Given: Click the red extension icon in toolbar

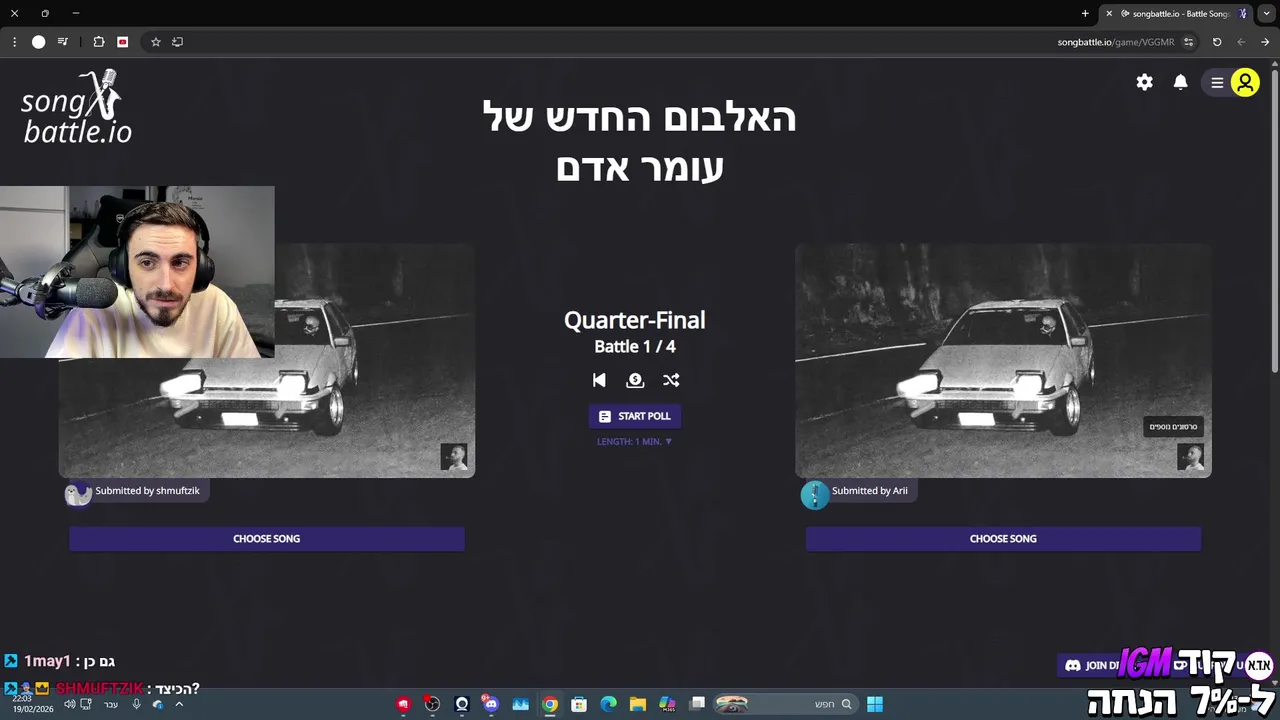Looking at the screenshot, I should click(x=123, y=42).
